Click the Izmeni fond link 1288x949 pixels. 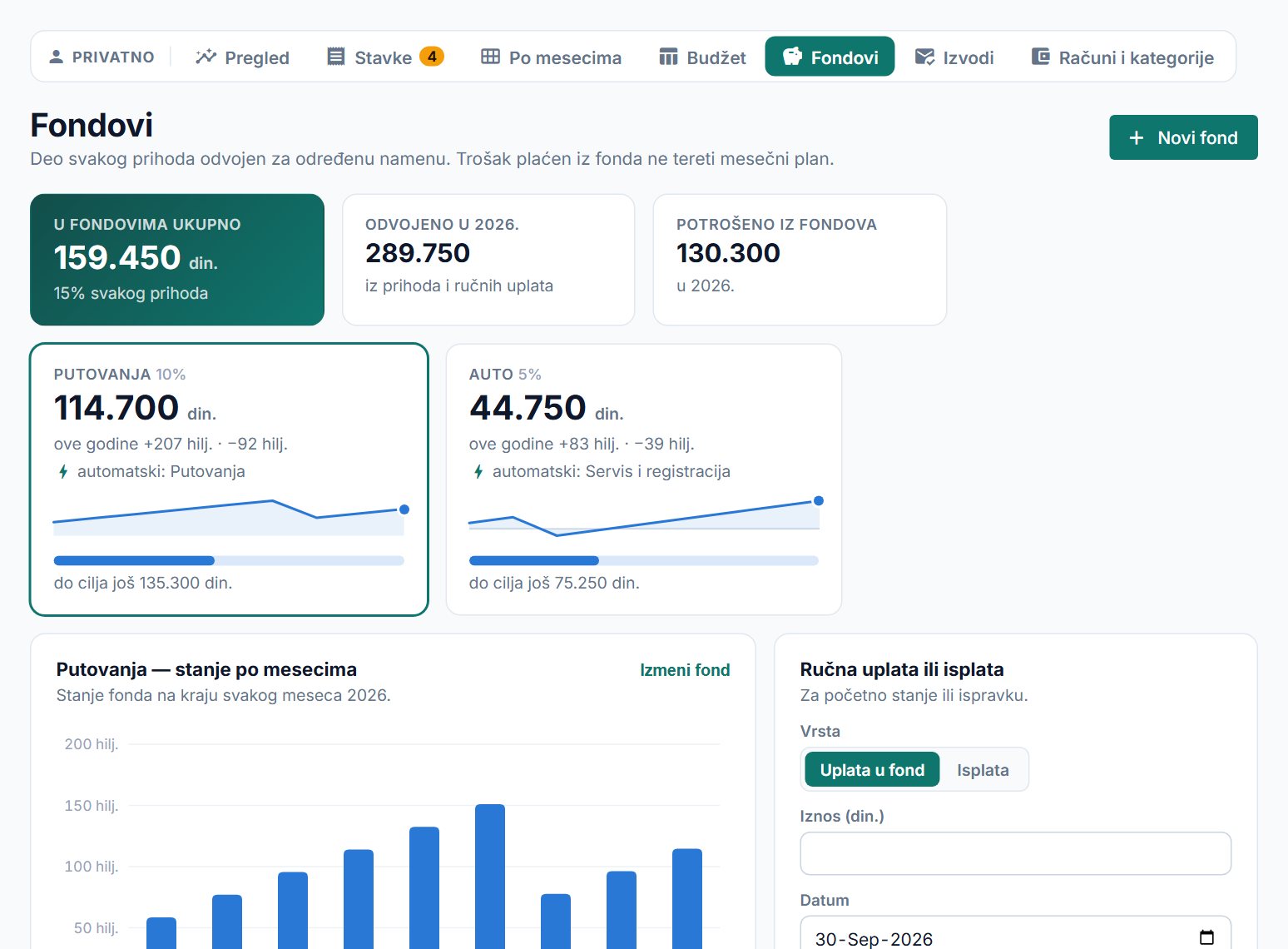685,670
